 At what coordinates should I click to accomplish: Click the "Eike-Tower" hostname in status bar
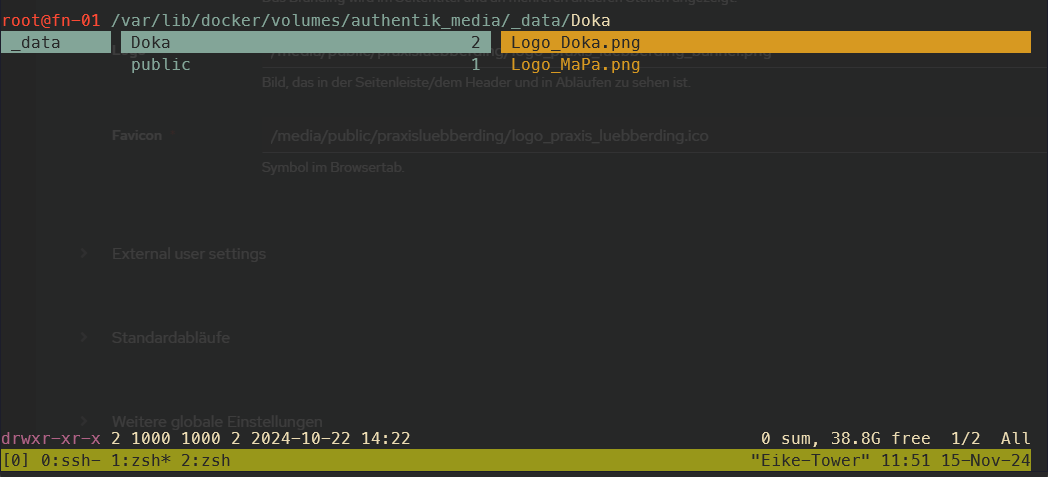point(810,461)
